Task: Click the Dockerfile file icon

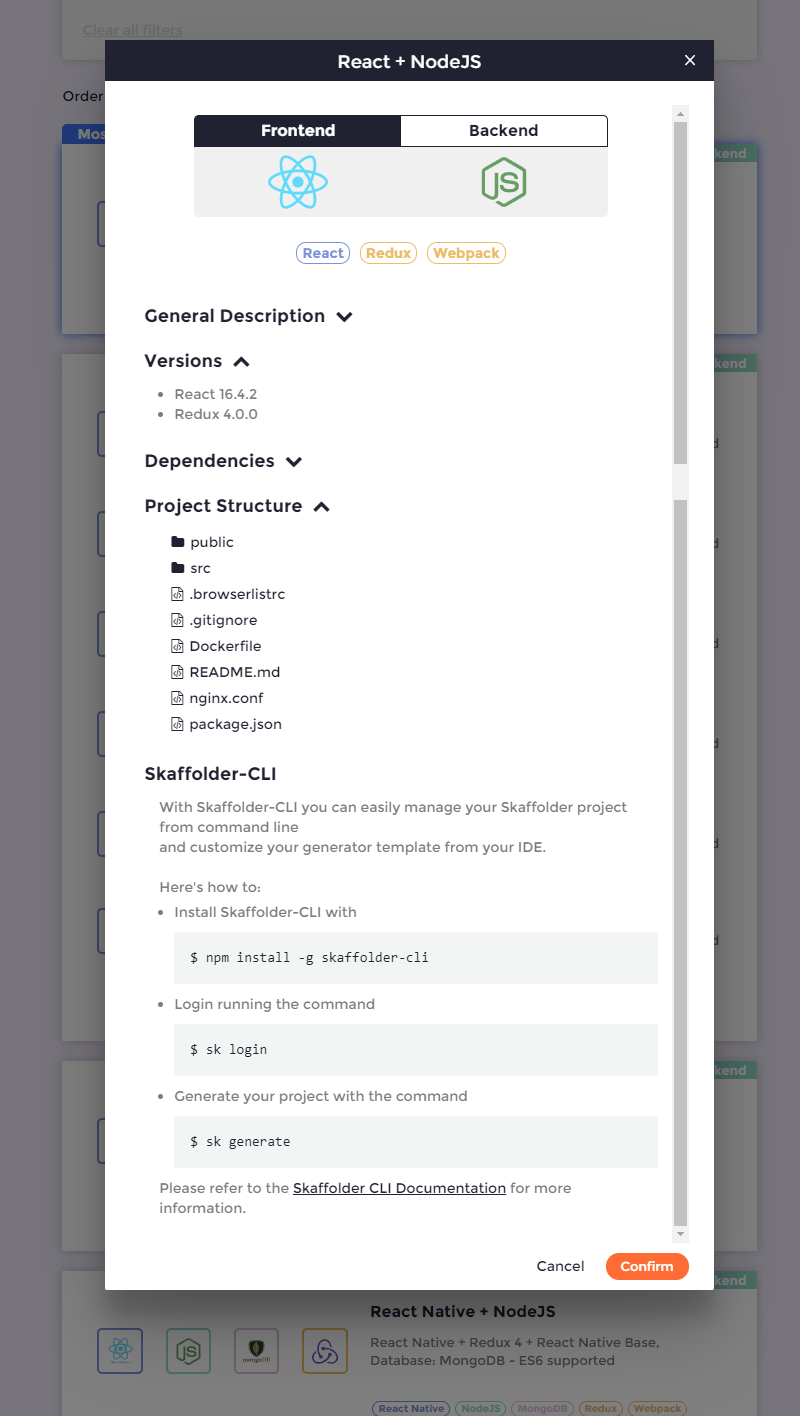Action: (x=178, y=646)
